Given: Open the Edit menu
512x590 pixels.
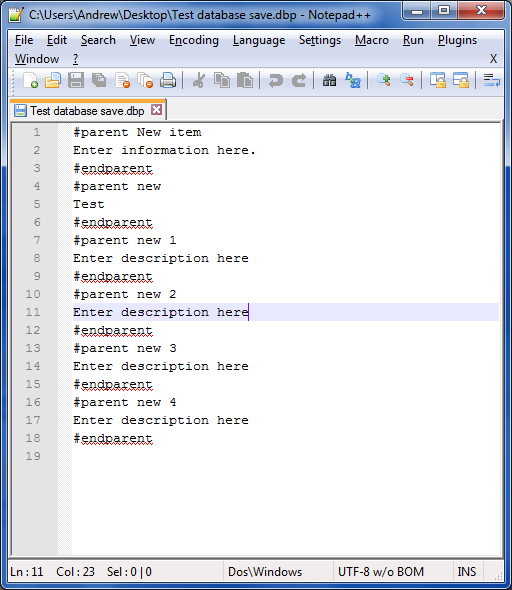Looking at the screenshot, I should (x=57, y=40).
